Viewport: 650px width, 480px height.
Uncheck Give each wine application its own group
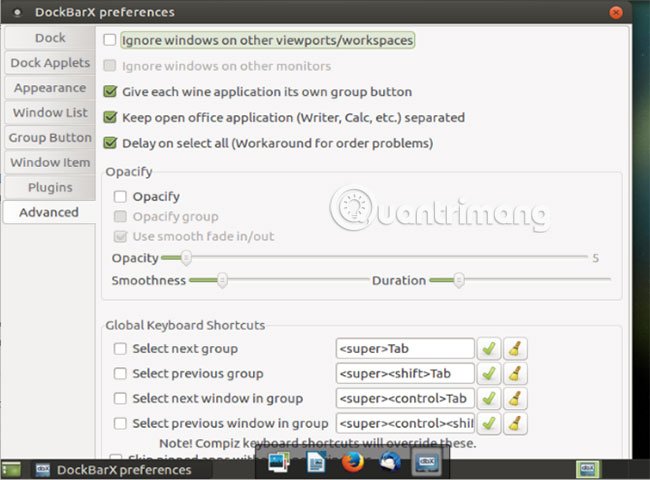click(x=110, y=91)
